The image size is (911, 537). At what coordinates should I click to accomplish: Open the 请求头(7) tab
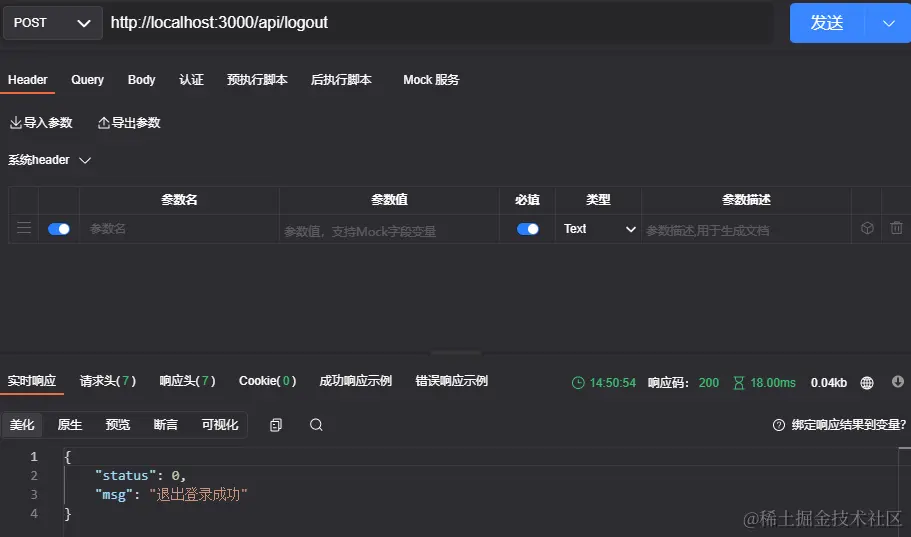(x=107, y=381)
